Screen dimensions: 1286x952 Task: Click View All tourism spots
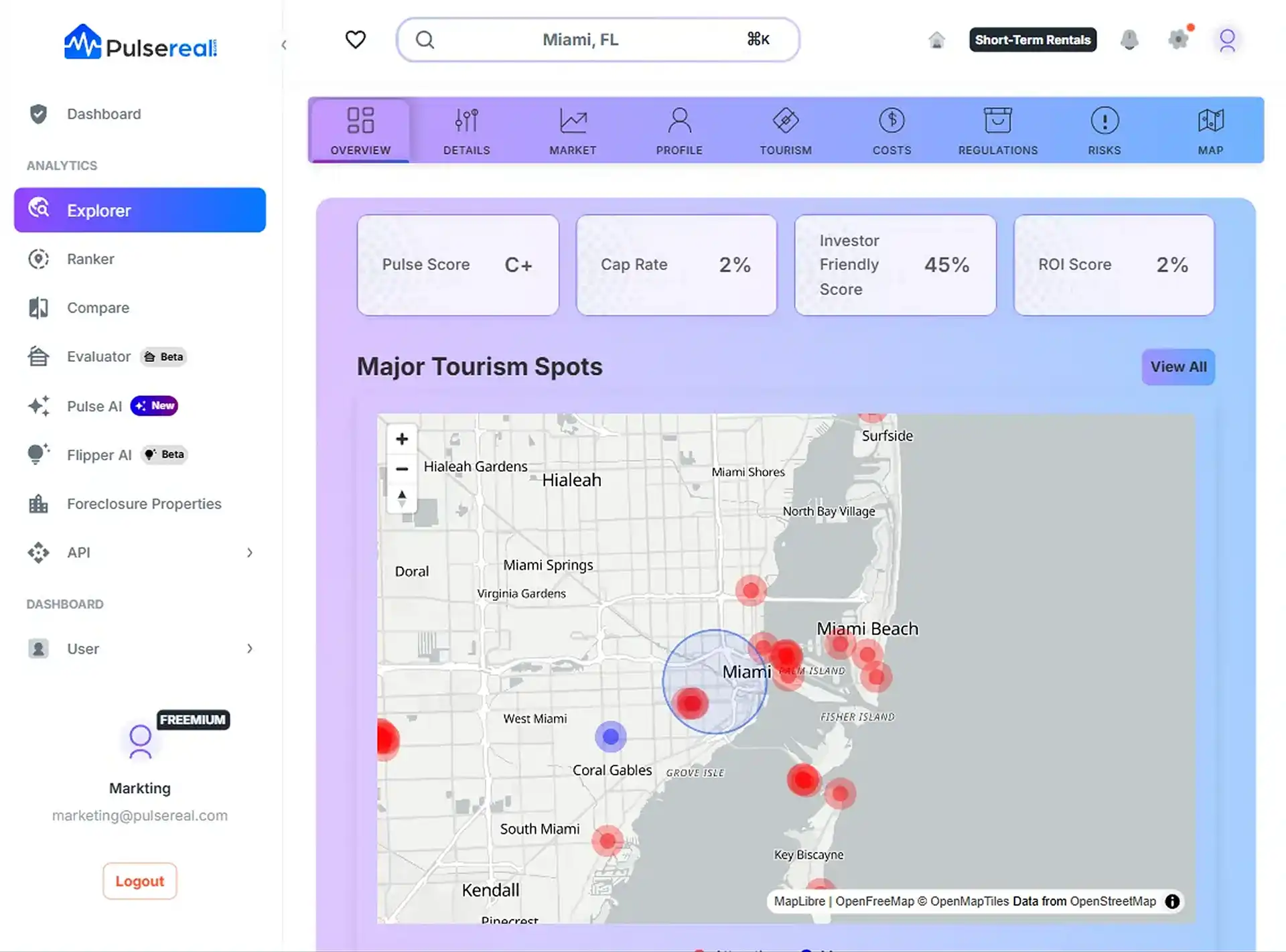coord(1178,366)
